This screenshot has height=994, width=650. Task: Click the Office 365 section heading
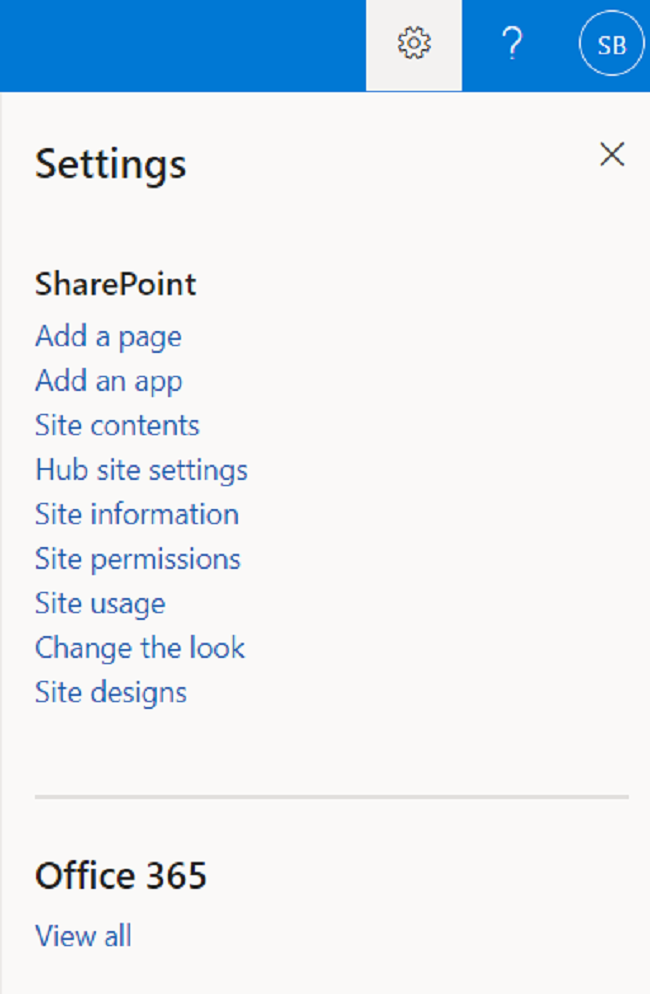[x=120, y=876]
